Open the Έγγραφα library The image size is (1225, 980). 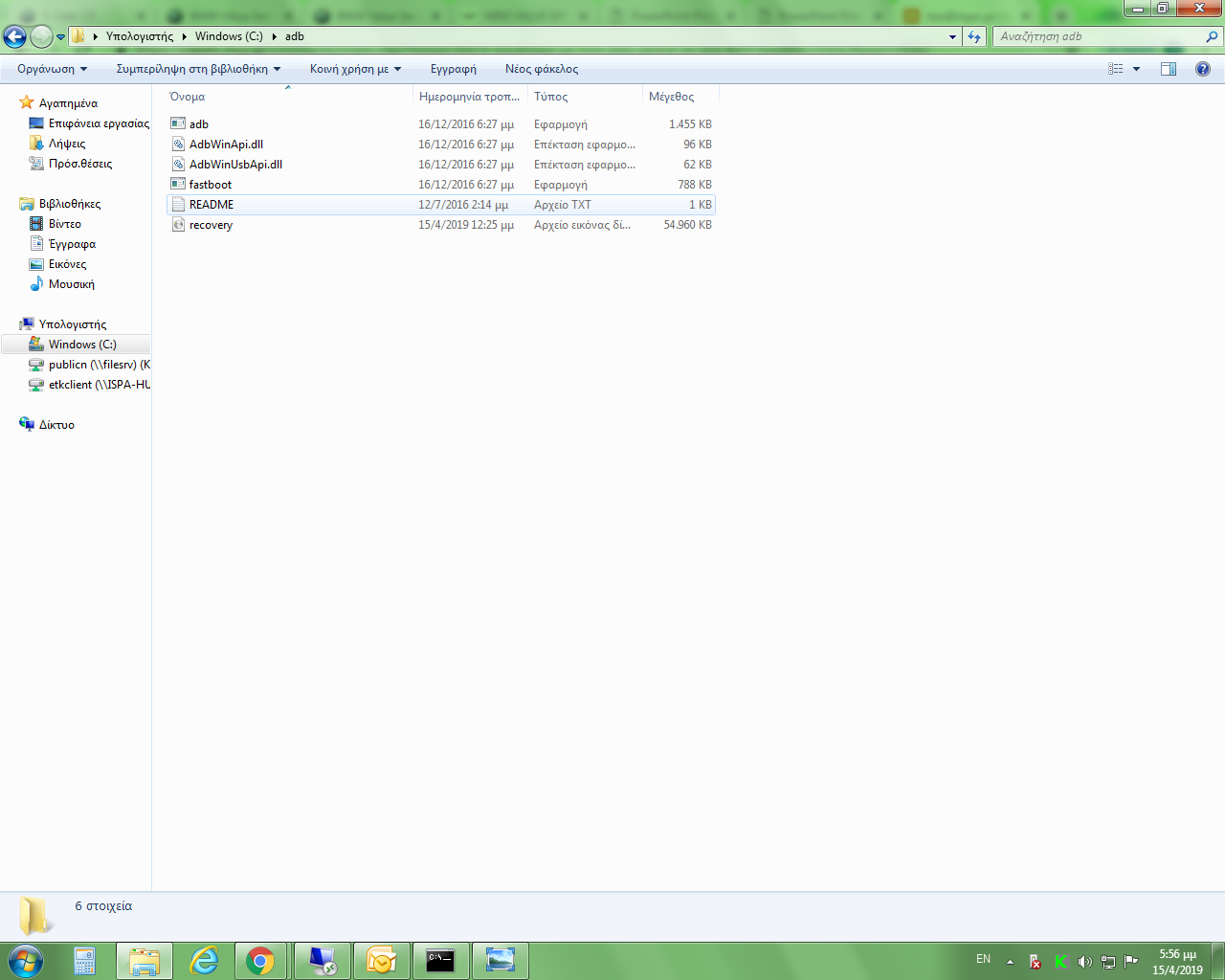(72, 244)
